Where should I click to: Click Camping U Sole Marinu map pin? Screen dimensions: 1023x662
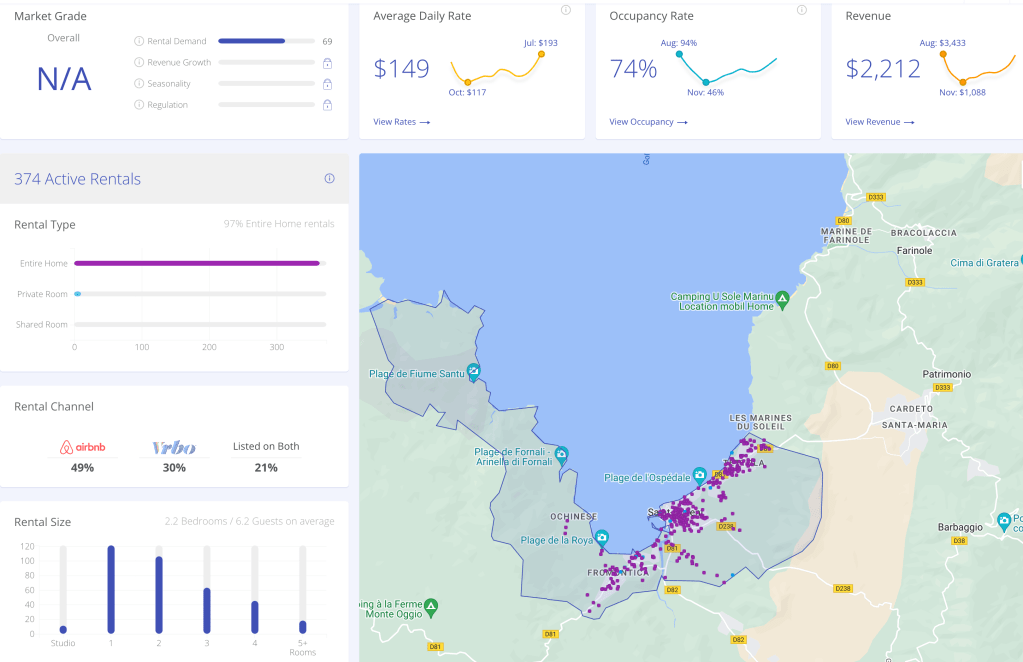point(783,299)
